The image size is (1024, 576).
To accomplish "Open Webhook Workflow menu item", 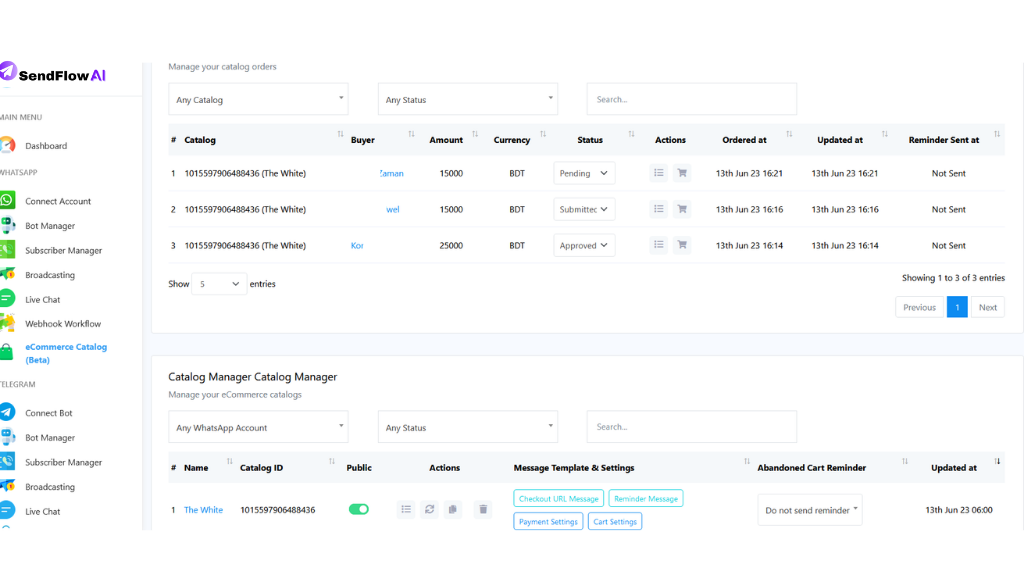I will click(63, 324).
